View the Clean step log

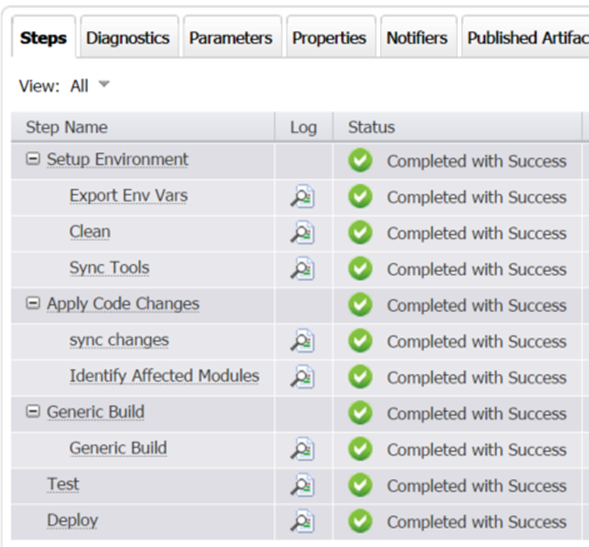pyautogui.click(x=303, y=232)
